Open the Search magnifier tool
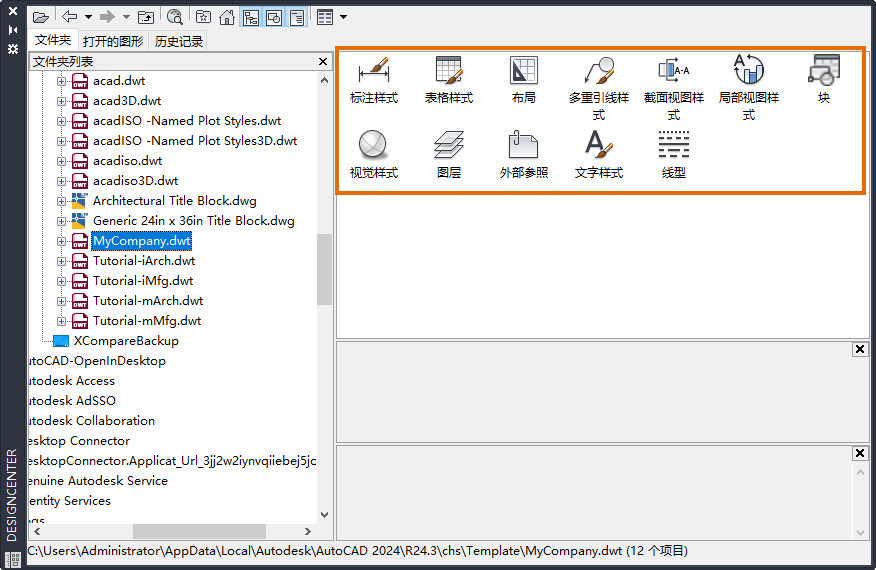876x570 pixels. click(175, 17)
